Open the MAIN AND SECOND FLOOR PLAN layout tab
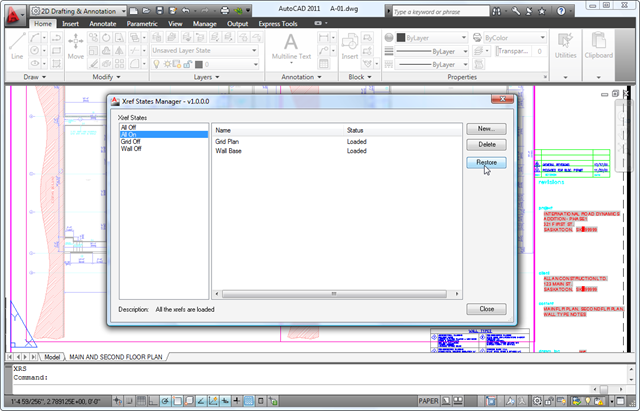The height and width of the screenshot is (411, 640). [117, 357]
